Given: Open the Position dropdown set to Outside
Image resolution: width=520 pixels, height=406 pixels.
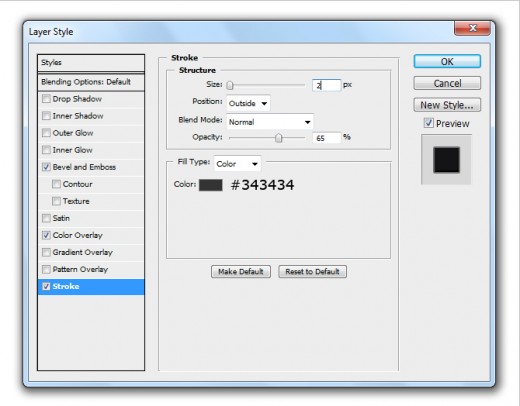Looking at the screenshot, I should [x=248, y=103].
